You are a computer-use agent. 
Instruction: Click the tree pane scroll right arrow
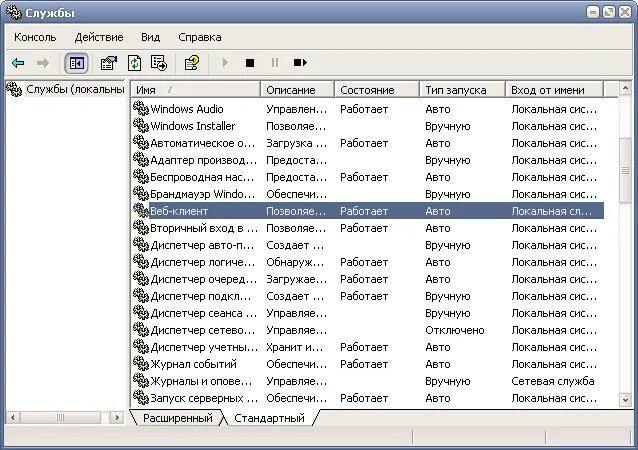(117, 417)
